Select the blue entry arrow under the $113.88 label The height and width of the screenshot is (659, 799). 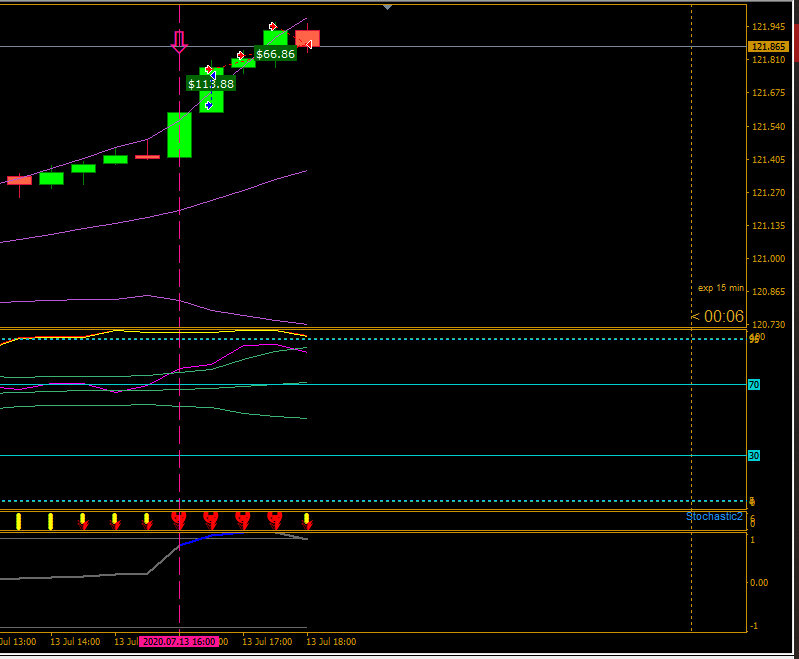tap(208, 106)
